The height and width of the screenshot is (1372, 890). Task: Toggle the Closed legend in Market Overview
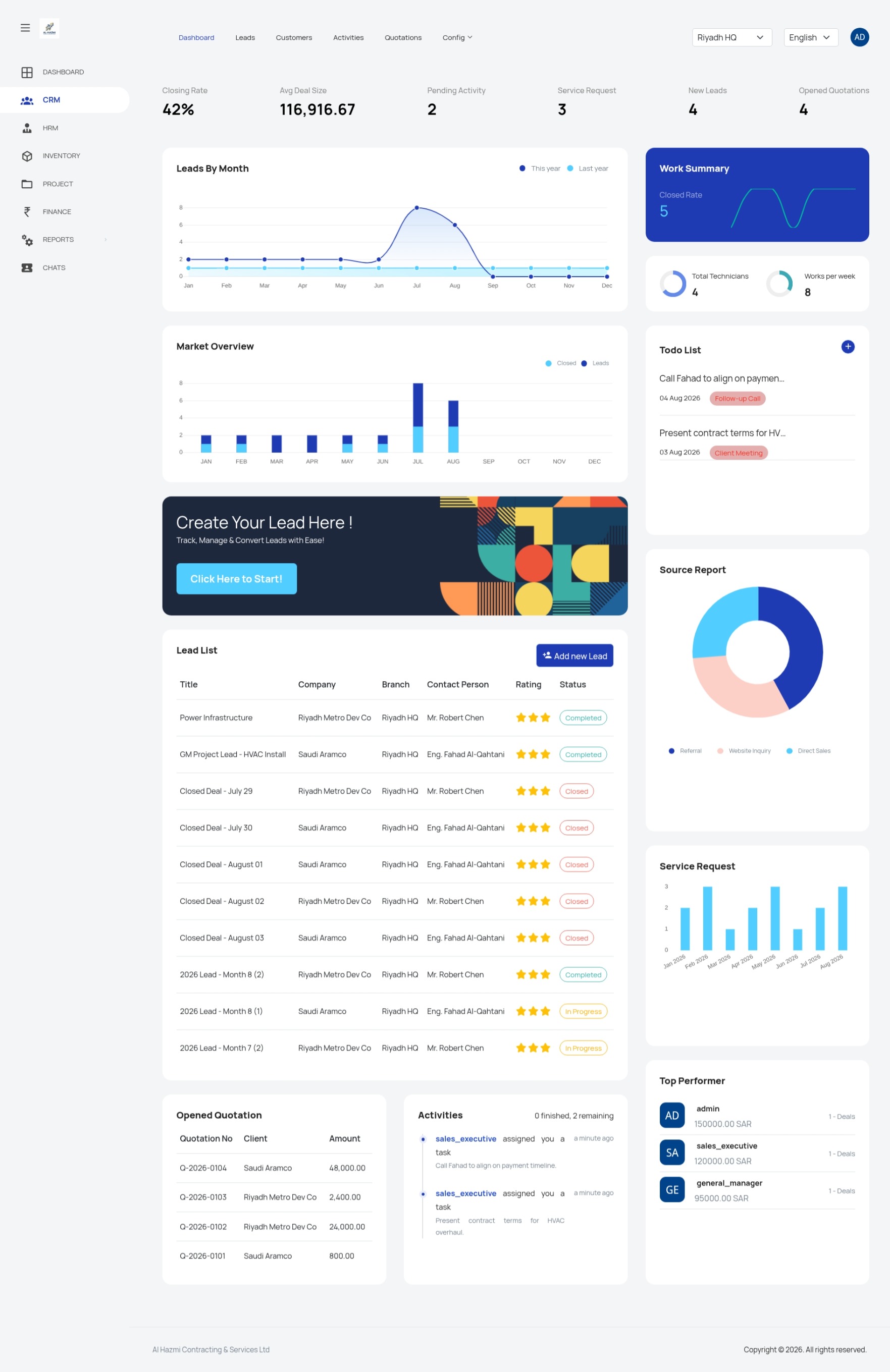[x=561, y=363]
